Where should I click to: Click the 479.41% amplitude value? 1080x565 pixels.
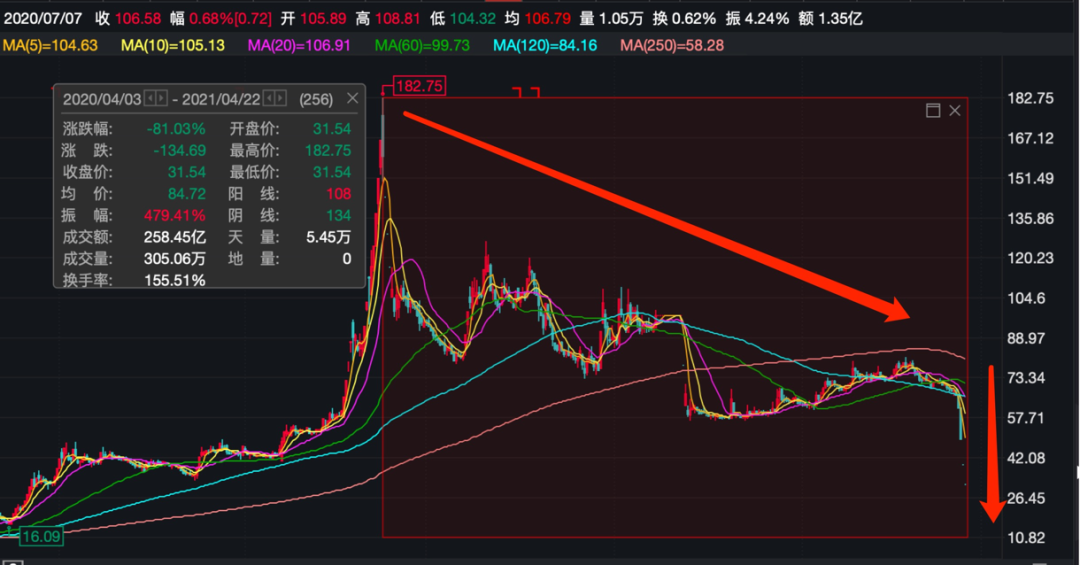point(174,215)
